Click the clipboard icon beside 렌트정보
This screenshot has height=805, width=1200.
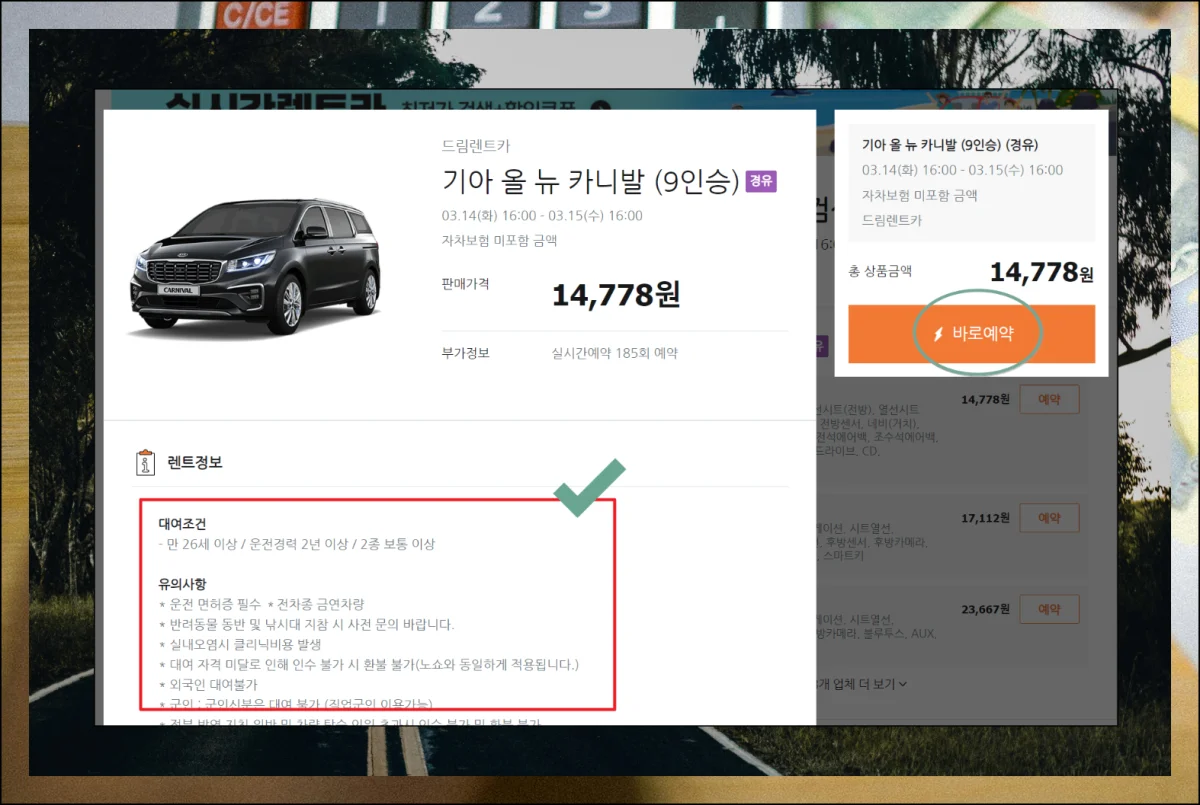click(146, 462)
